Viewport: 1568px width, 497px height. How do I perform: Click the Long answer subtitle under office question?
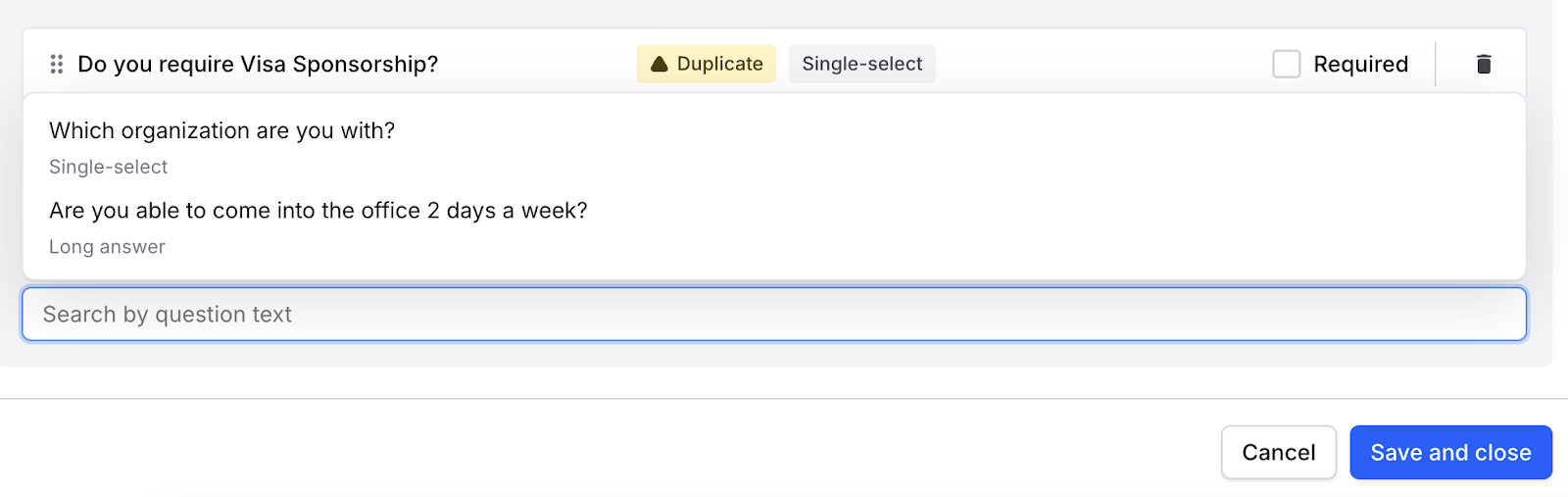[x=107, y=247]
